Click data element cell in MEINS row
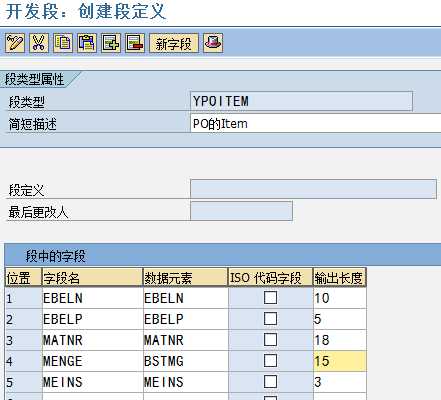The height and width of the screenshot is (400, 441). 185,382
